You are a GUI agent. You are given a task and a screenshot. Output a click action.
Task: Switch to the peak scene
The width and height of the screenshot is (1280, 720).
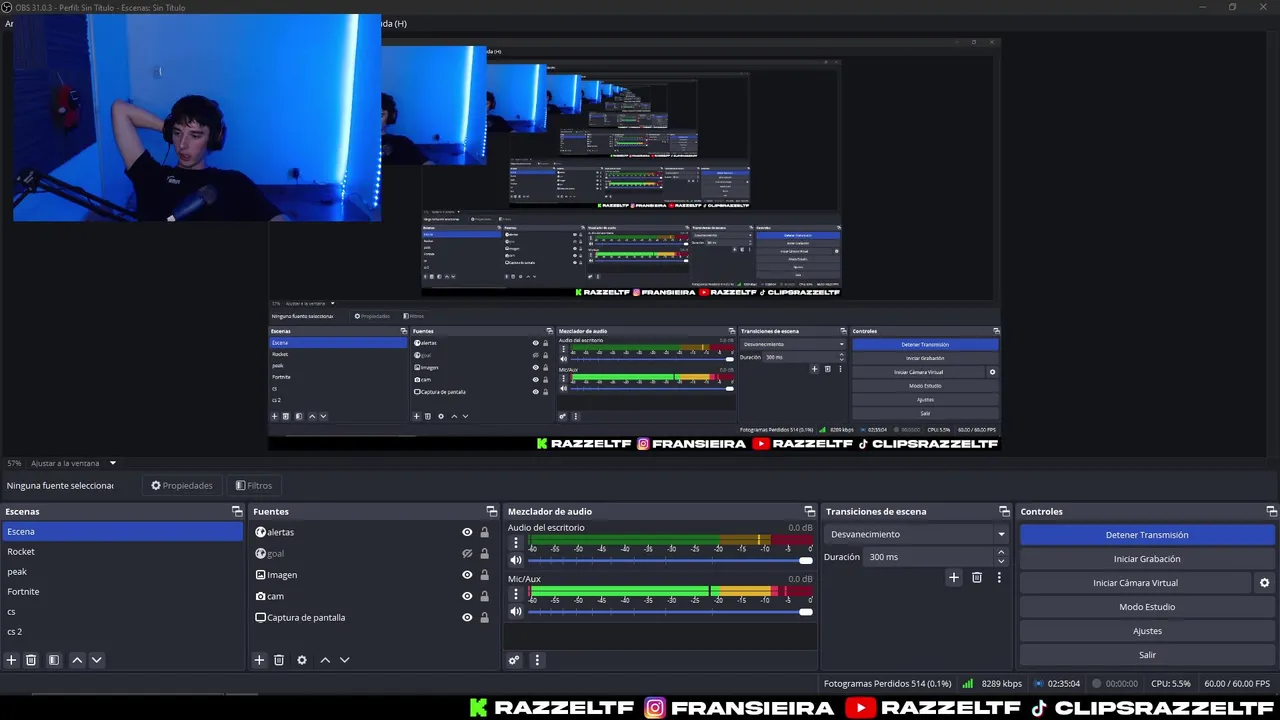click(x=122, y=572)
